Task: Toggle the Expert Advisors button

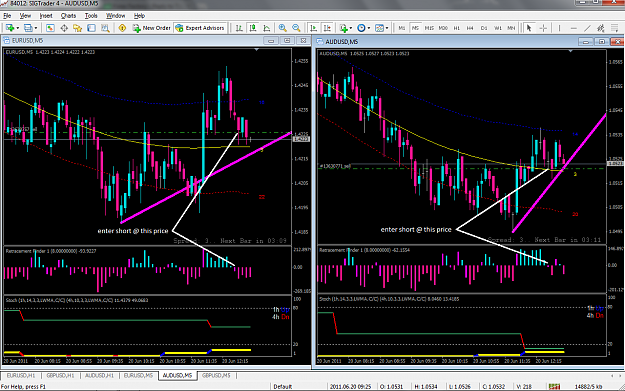Action: point(200,28)
